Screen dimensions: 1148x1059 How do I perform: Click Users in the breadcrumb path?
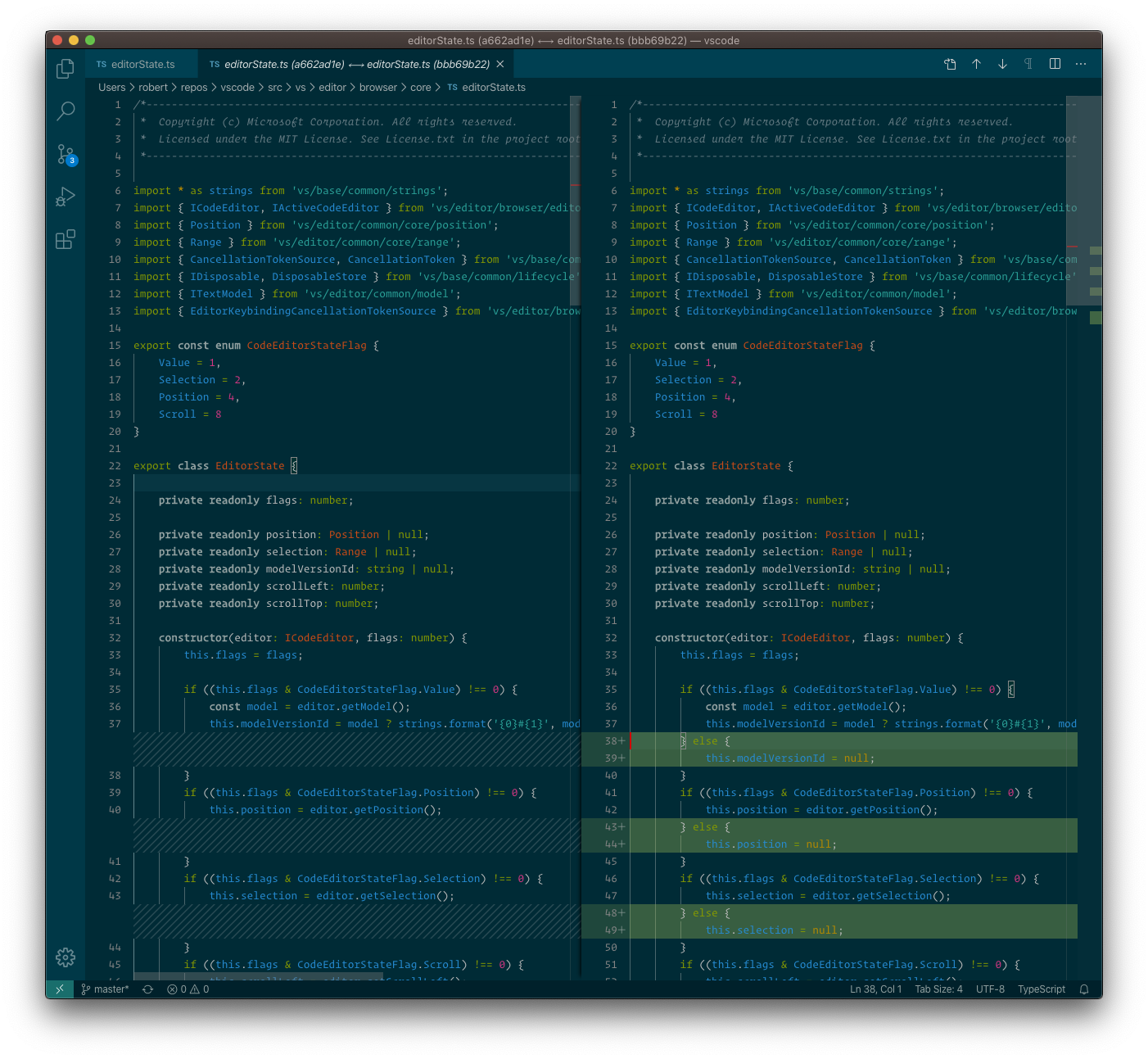click(112, 88)
